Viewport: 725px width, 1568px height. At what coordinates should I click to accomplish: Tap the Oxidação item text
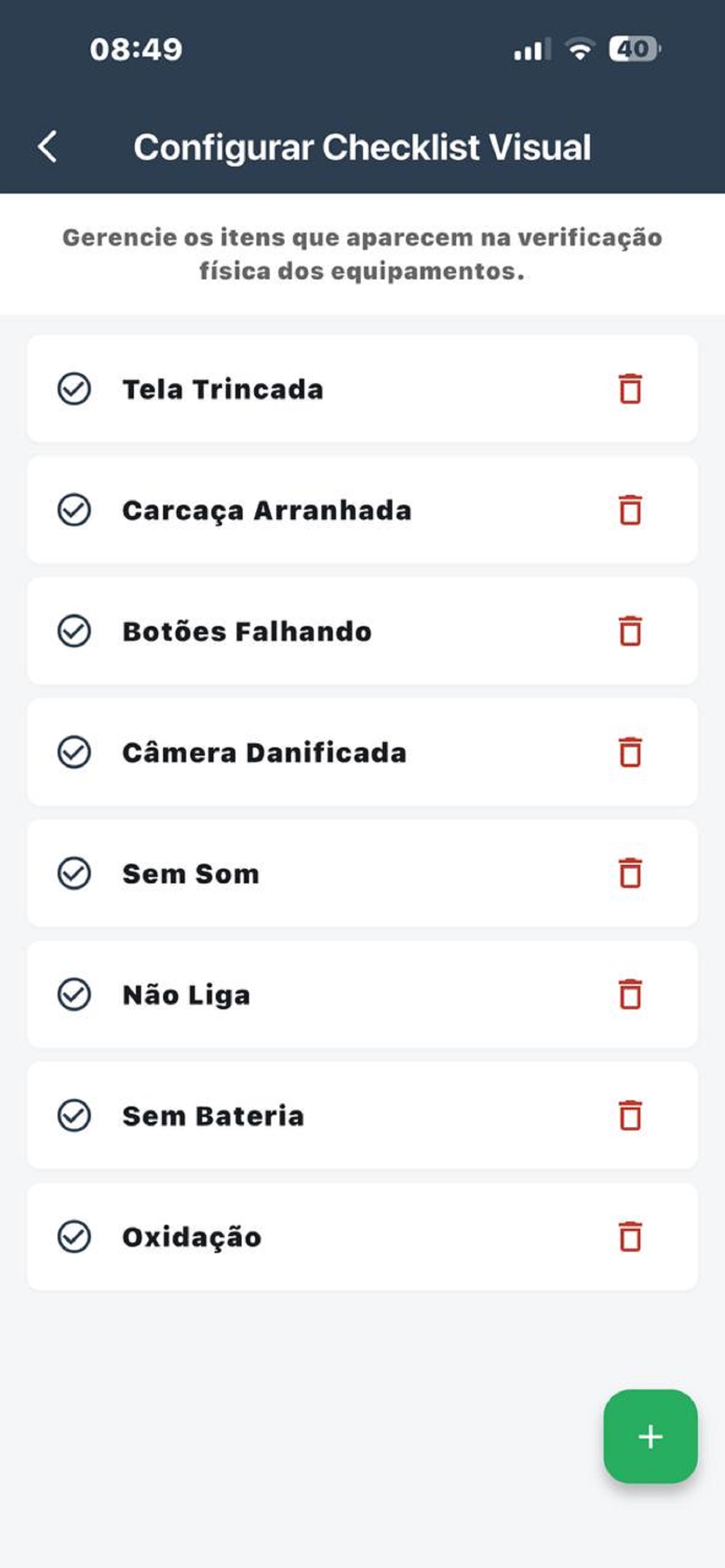pos(192,1237)
